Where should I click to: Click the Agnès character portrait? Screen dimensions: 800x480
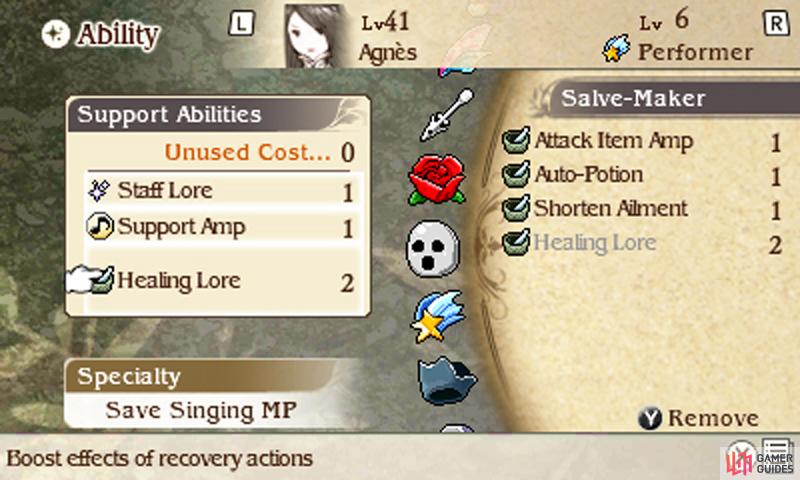pos(315,35)
